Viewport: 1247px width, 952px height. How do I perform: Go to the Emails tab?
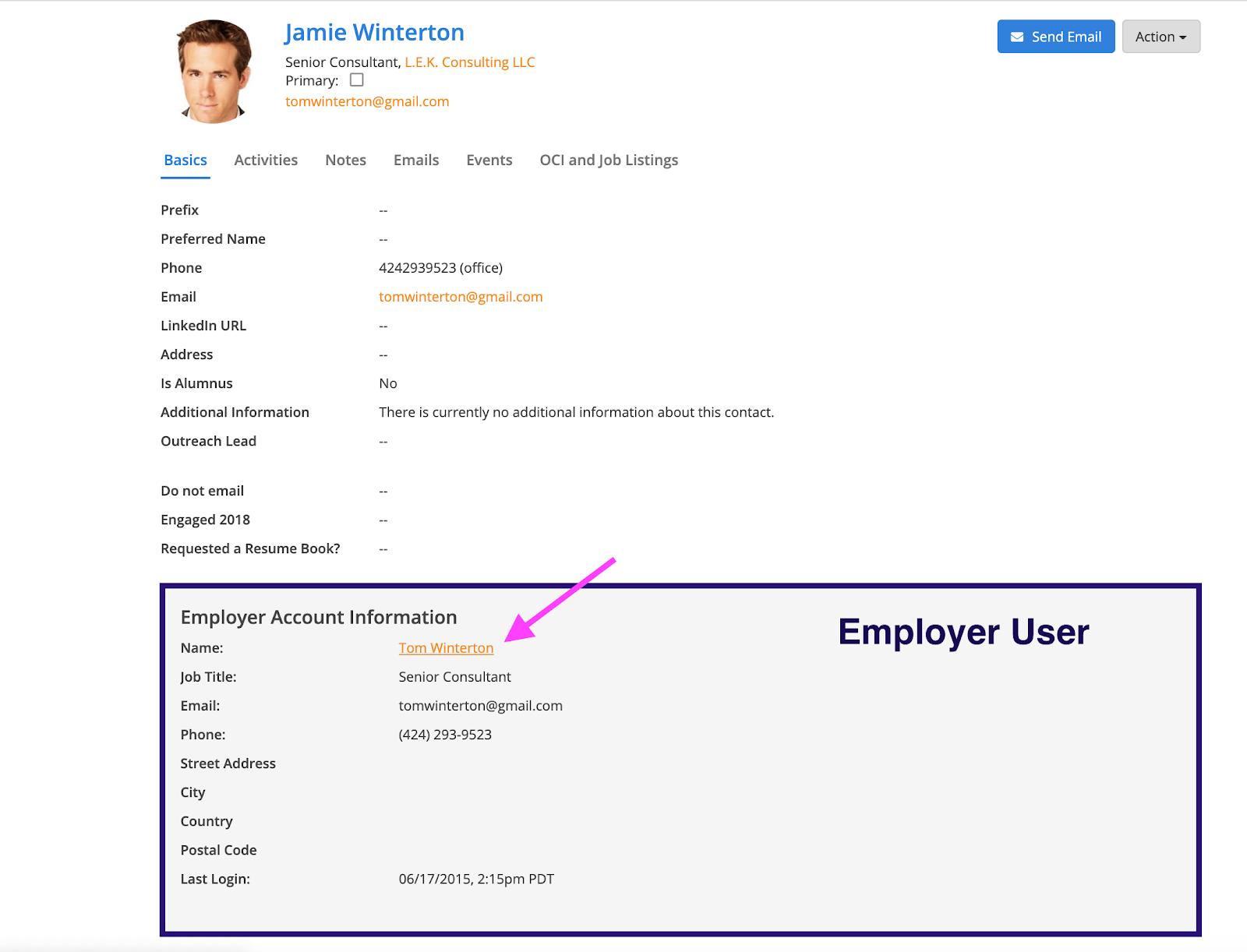(416, 160)
